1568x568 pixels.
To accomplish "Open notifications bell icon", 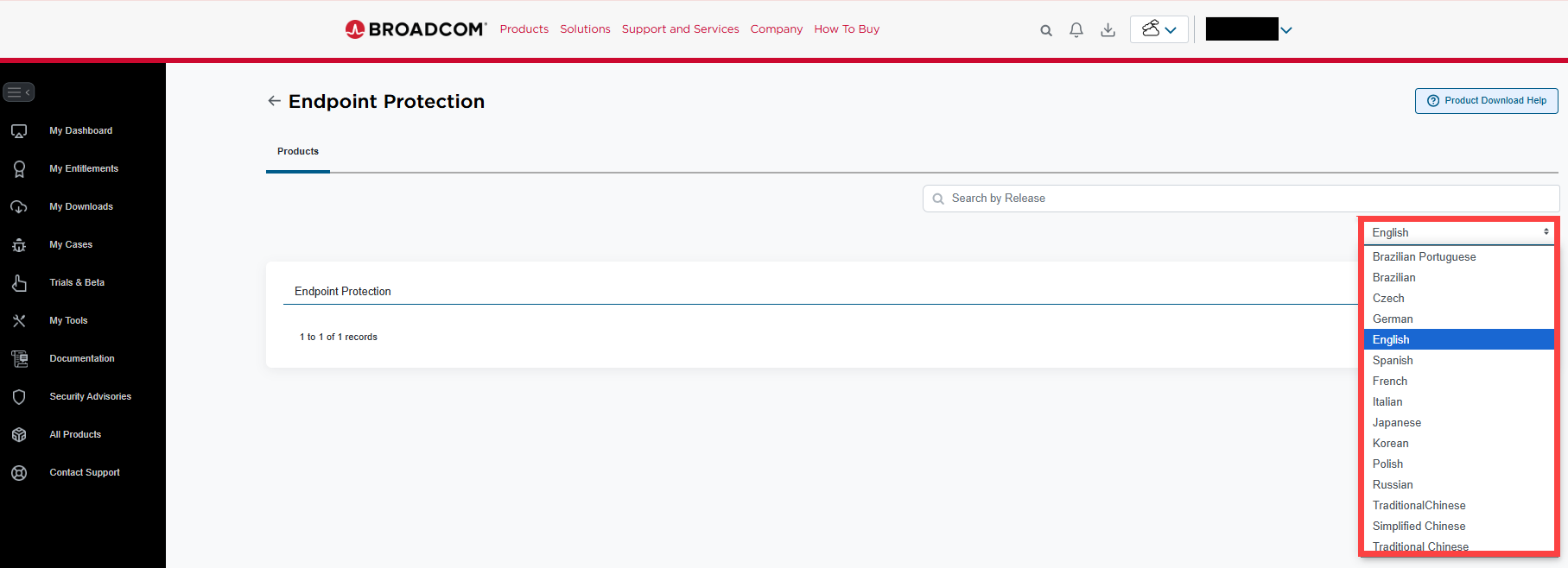I will (x=1076, y=30).
